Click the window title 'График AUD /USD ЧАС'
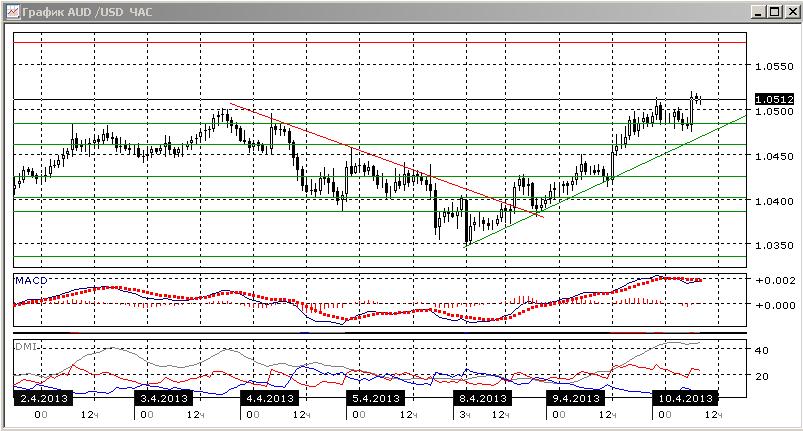This screenshot has width=803, height=431. point(87,12)
